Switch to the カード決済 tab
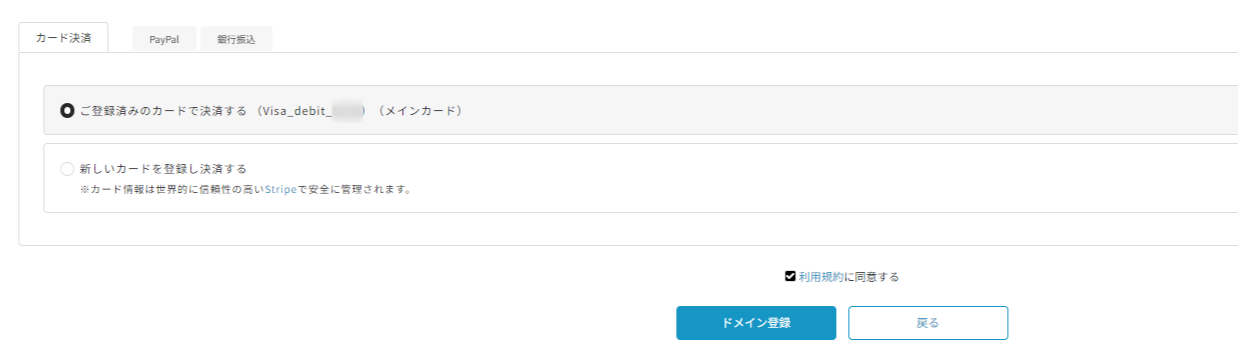Screen dimensions: 1238x360 pos(63,38)
